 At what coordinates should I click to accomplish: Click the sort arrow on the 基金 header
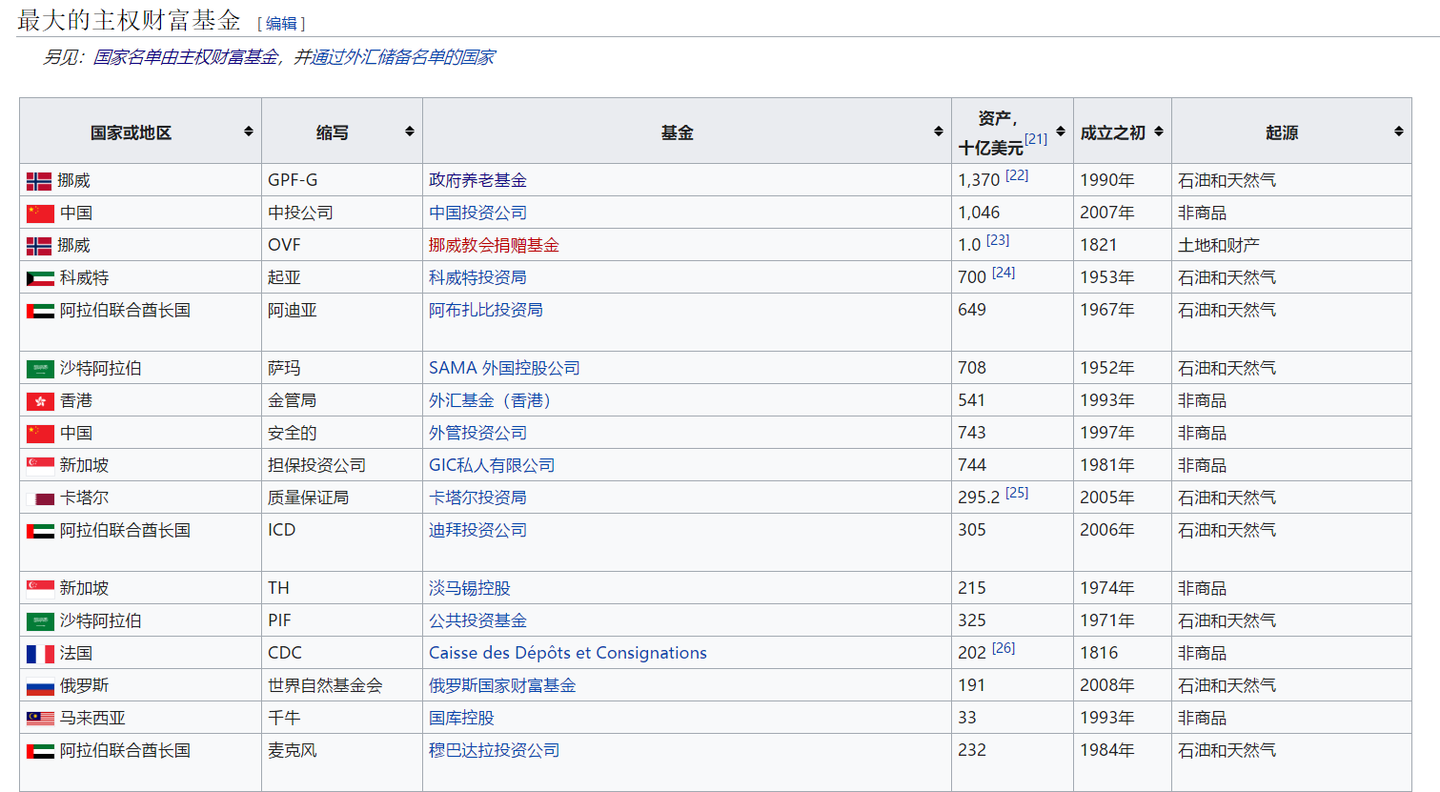click(938, 130)
